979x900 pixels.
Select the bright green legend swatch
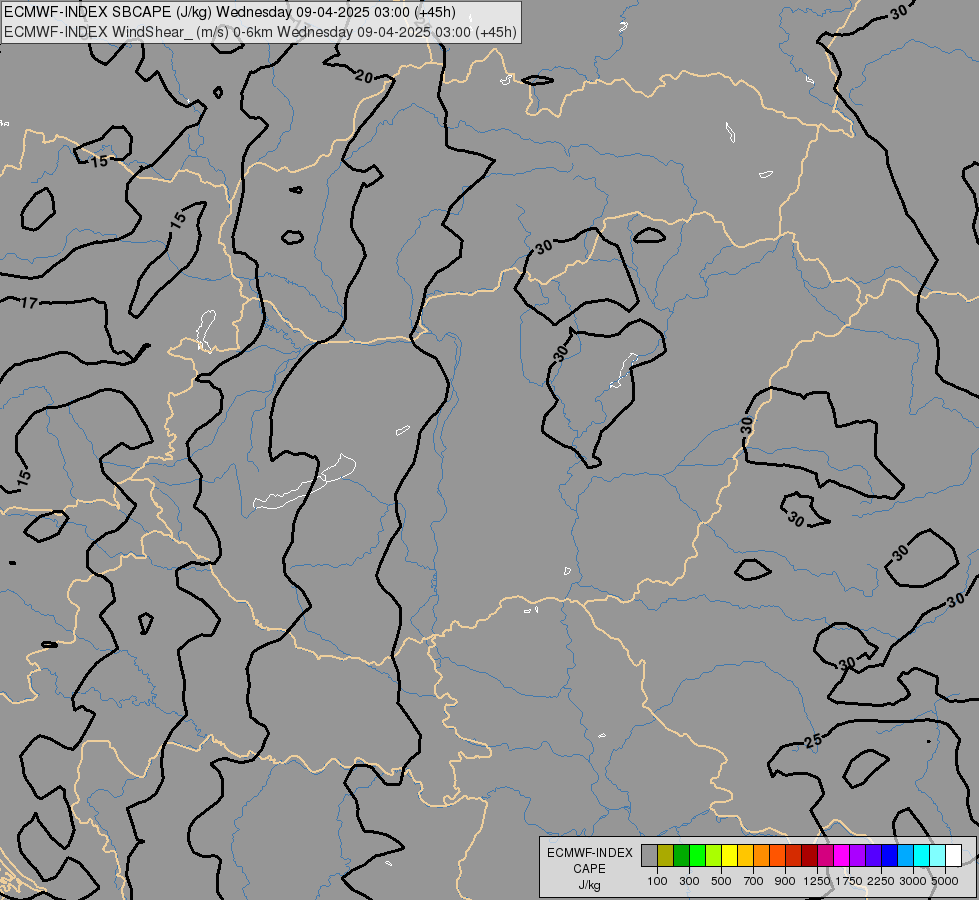pyautogui.click(x=697, y=855)
